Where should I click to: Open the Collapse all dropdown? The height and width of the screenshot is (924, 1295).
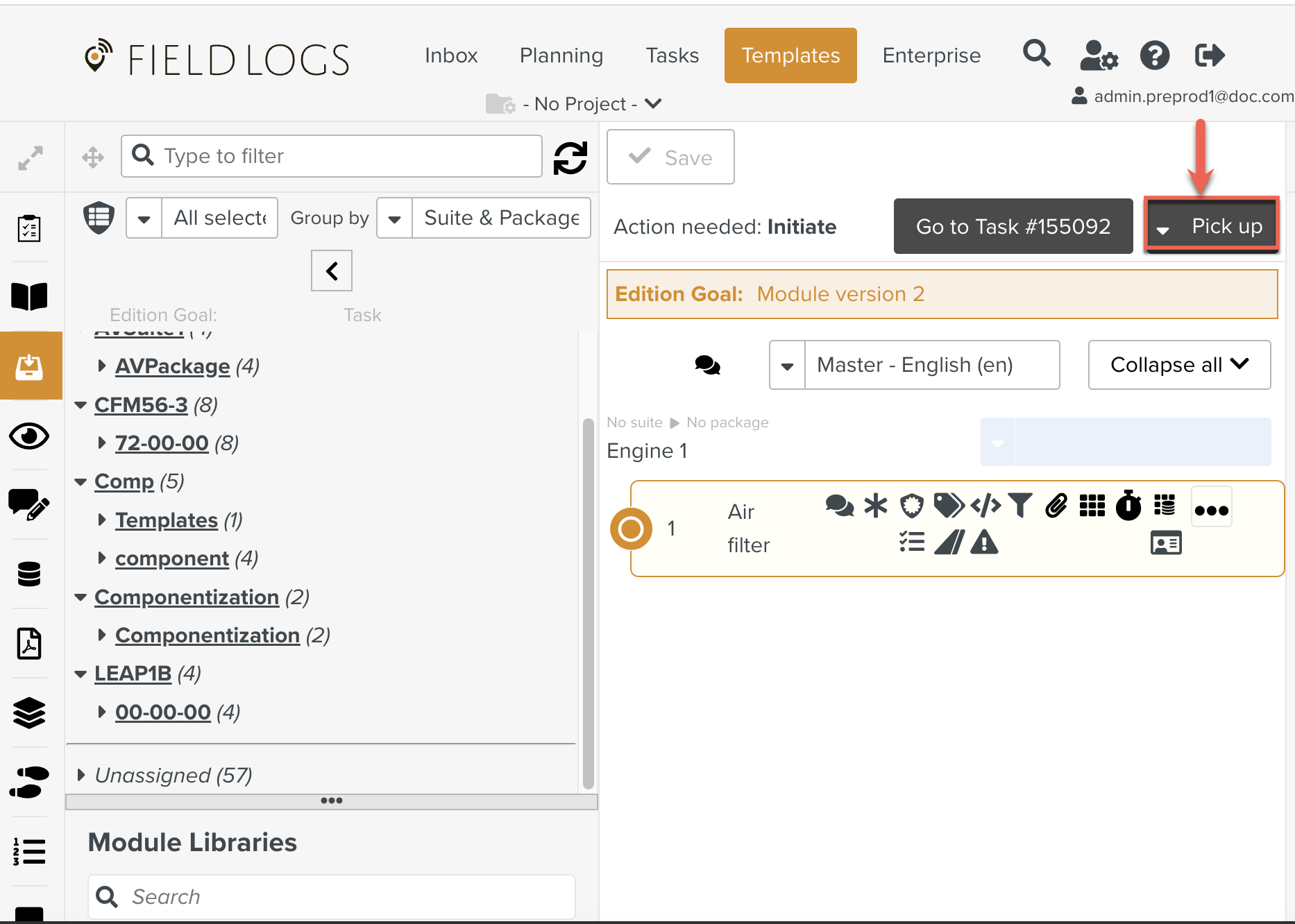click(1178, 365)
